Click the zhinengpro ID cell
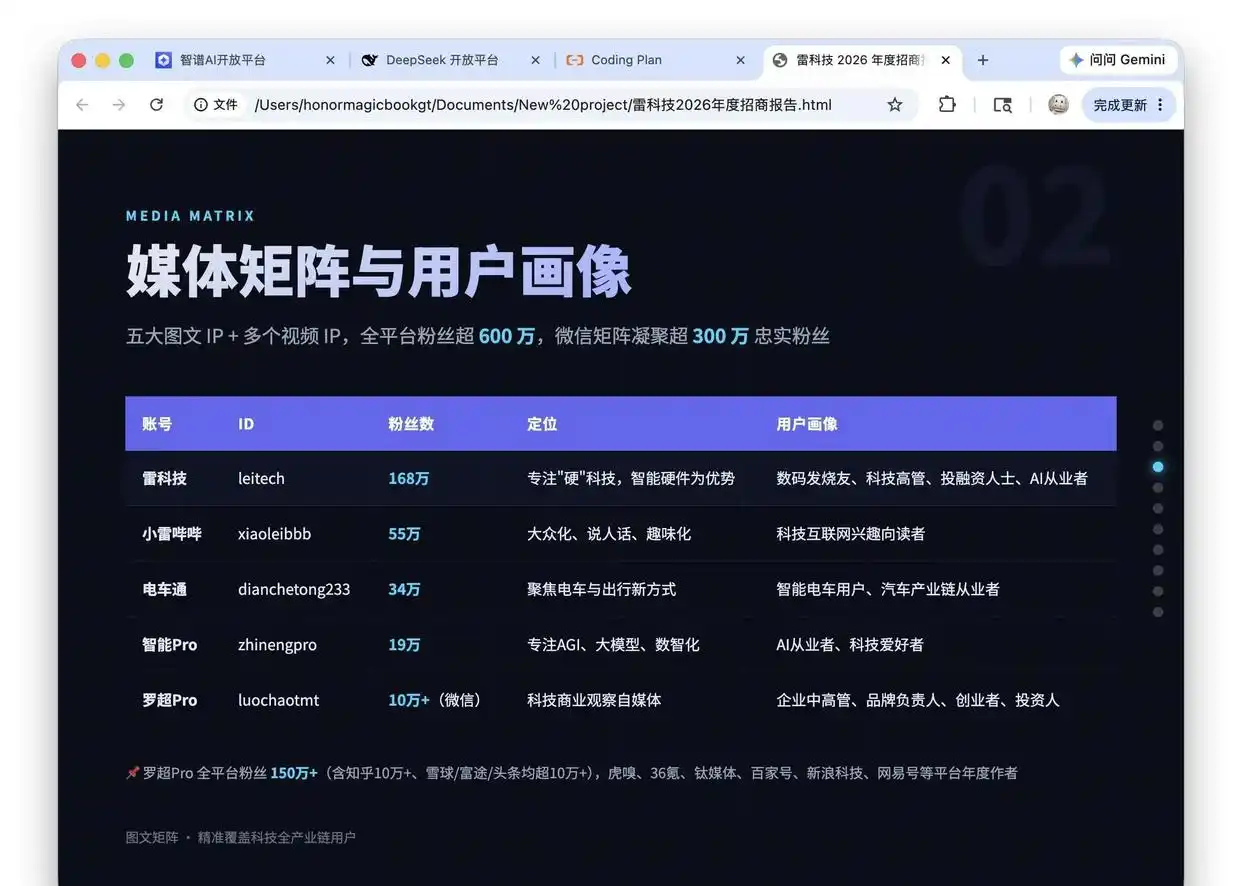The height and width of the screenshot is (886, 1242). 277,645
